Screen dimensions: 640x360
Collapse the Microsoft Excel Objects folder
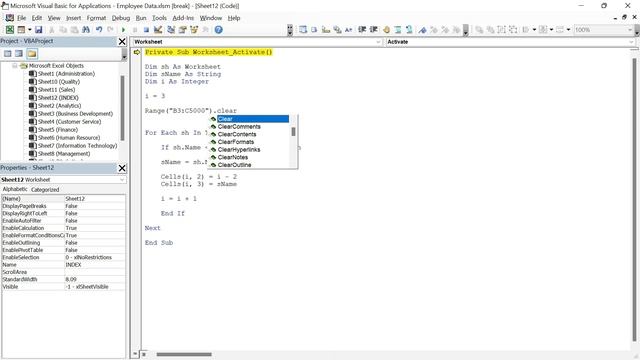(15, 66)
